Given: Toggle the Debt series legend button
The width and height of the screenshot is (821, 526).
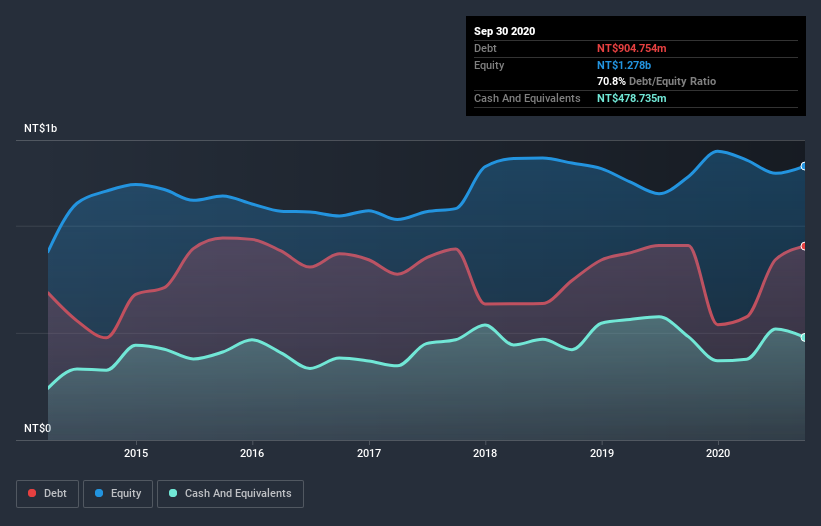Looking at the screenshot, I should pos(47,494).
